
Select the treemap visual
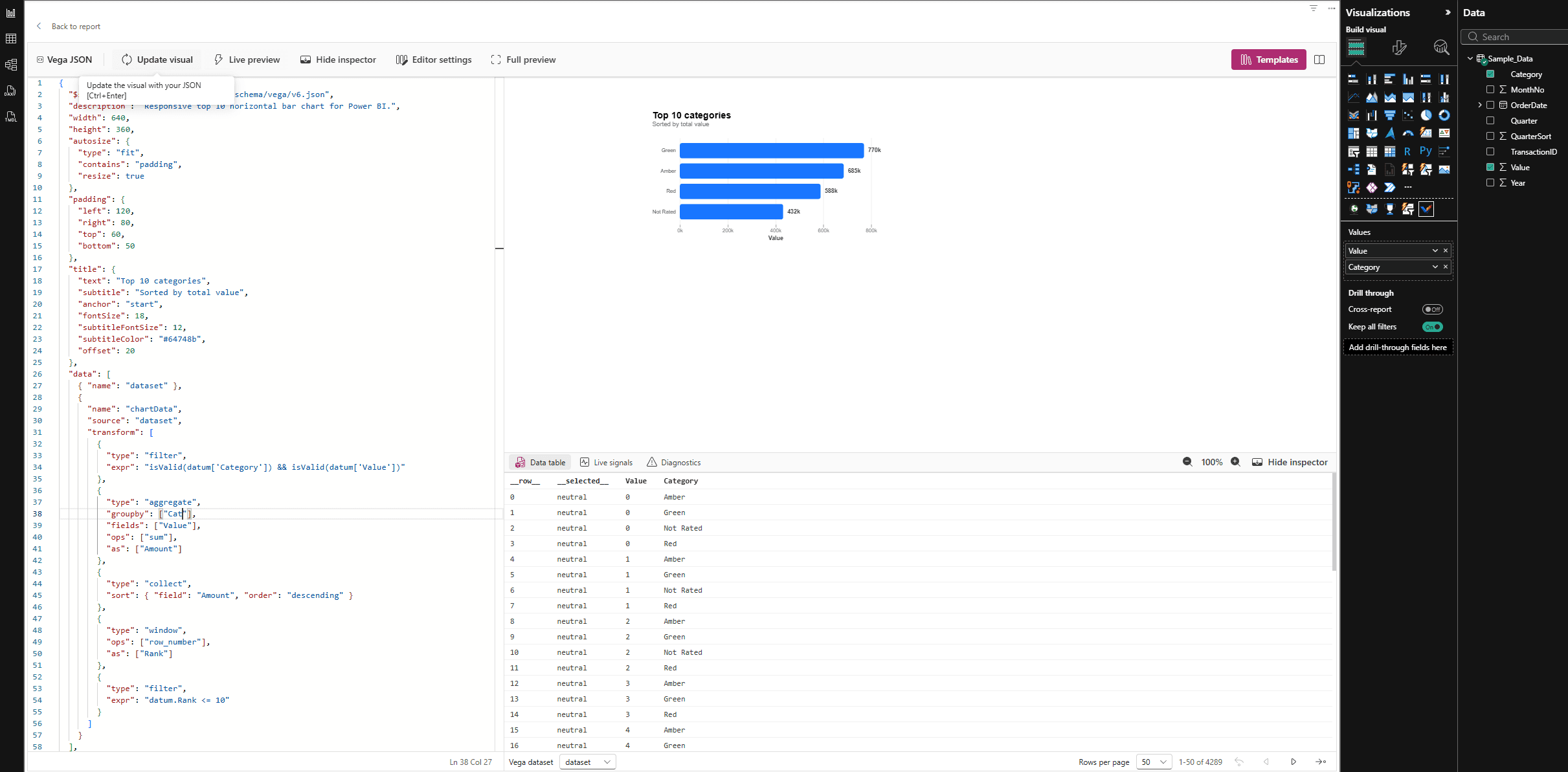pos(1354,133)
